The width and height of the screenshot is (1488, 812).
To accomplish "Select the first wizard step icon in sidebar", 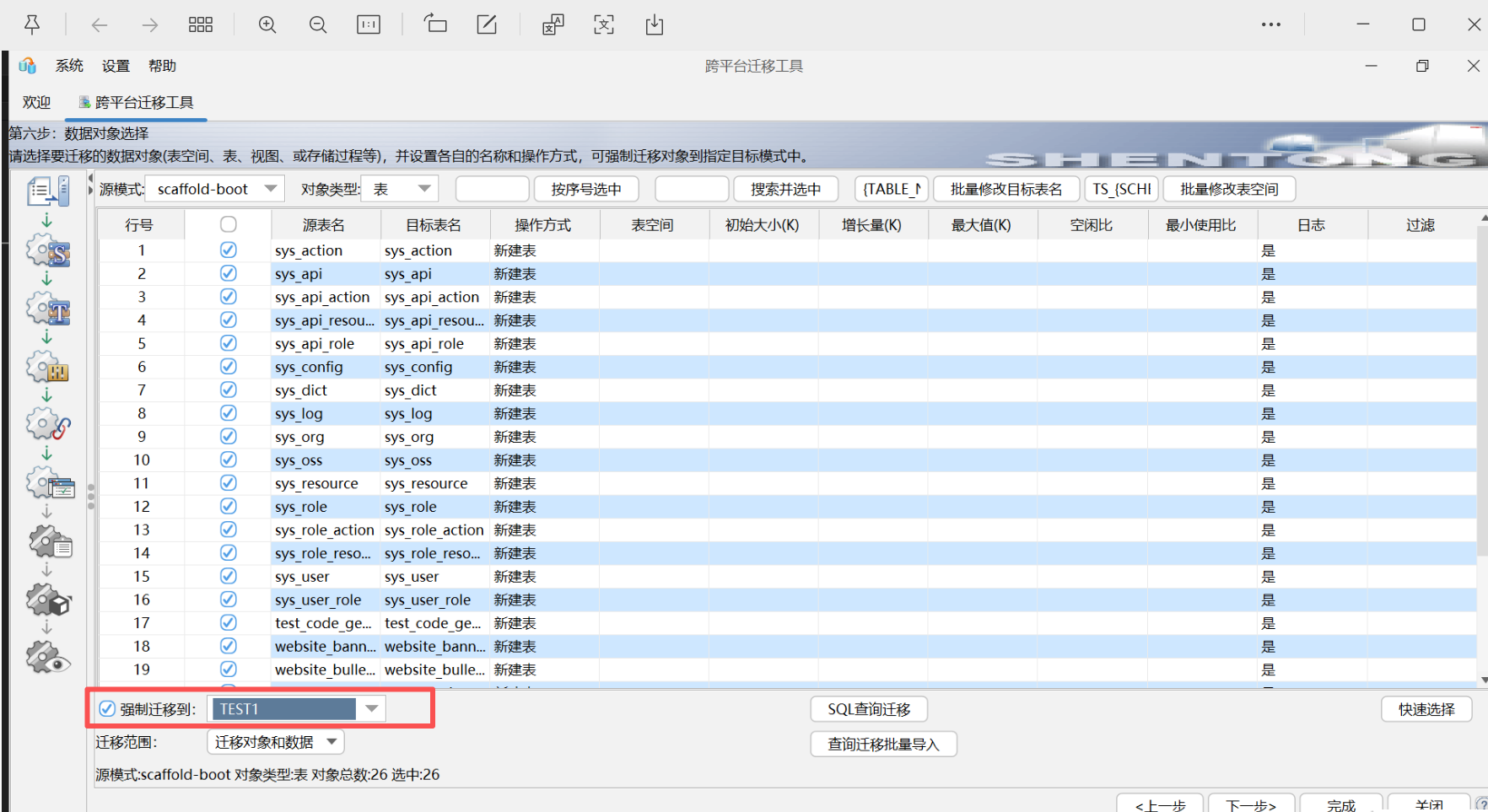I will pos(49,191).
